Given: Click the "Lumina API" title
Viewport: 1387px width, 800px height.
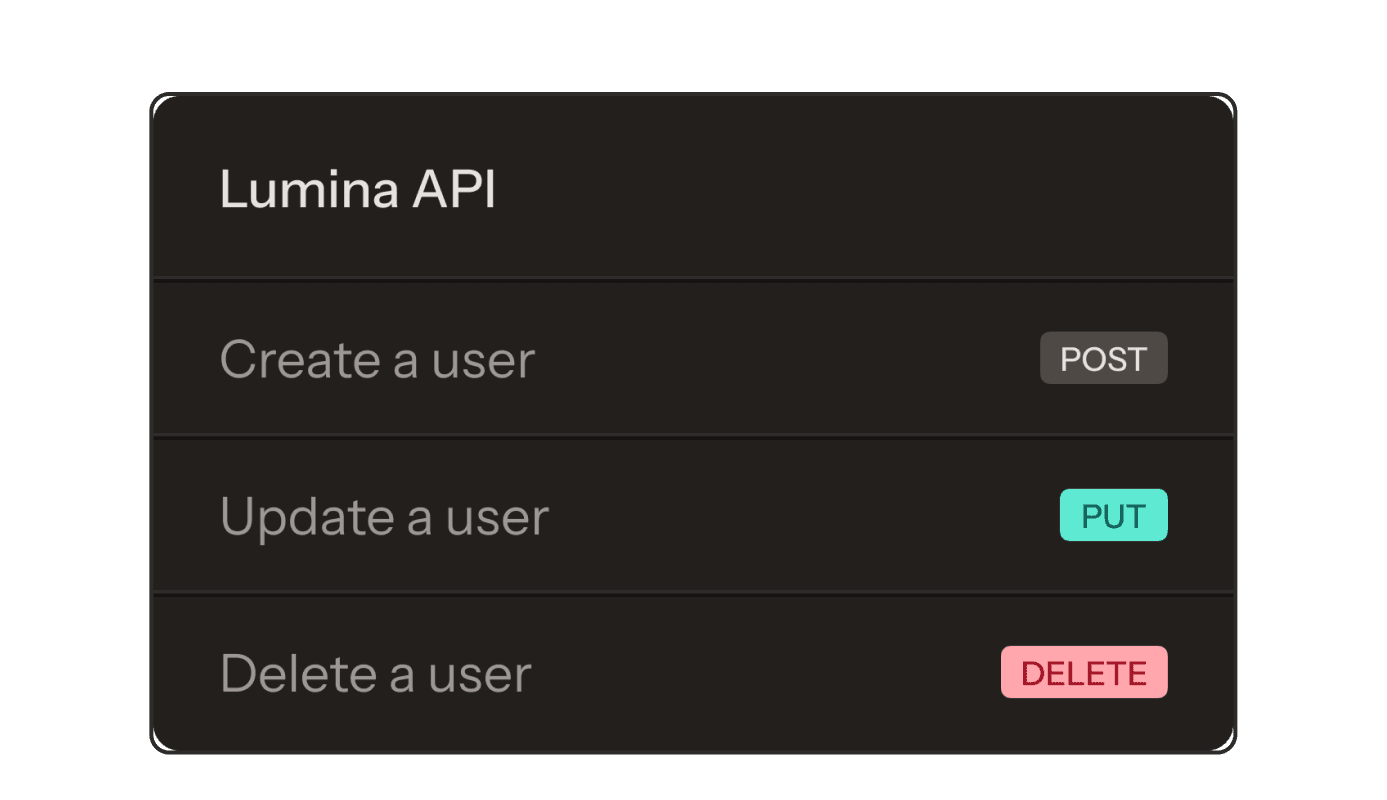Looking at the screenshot, I should point(357,189).
